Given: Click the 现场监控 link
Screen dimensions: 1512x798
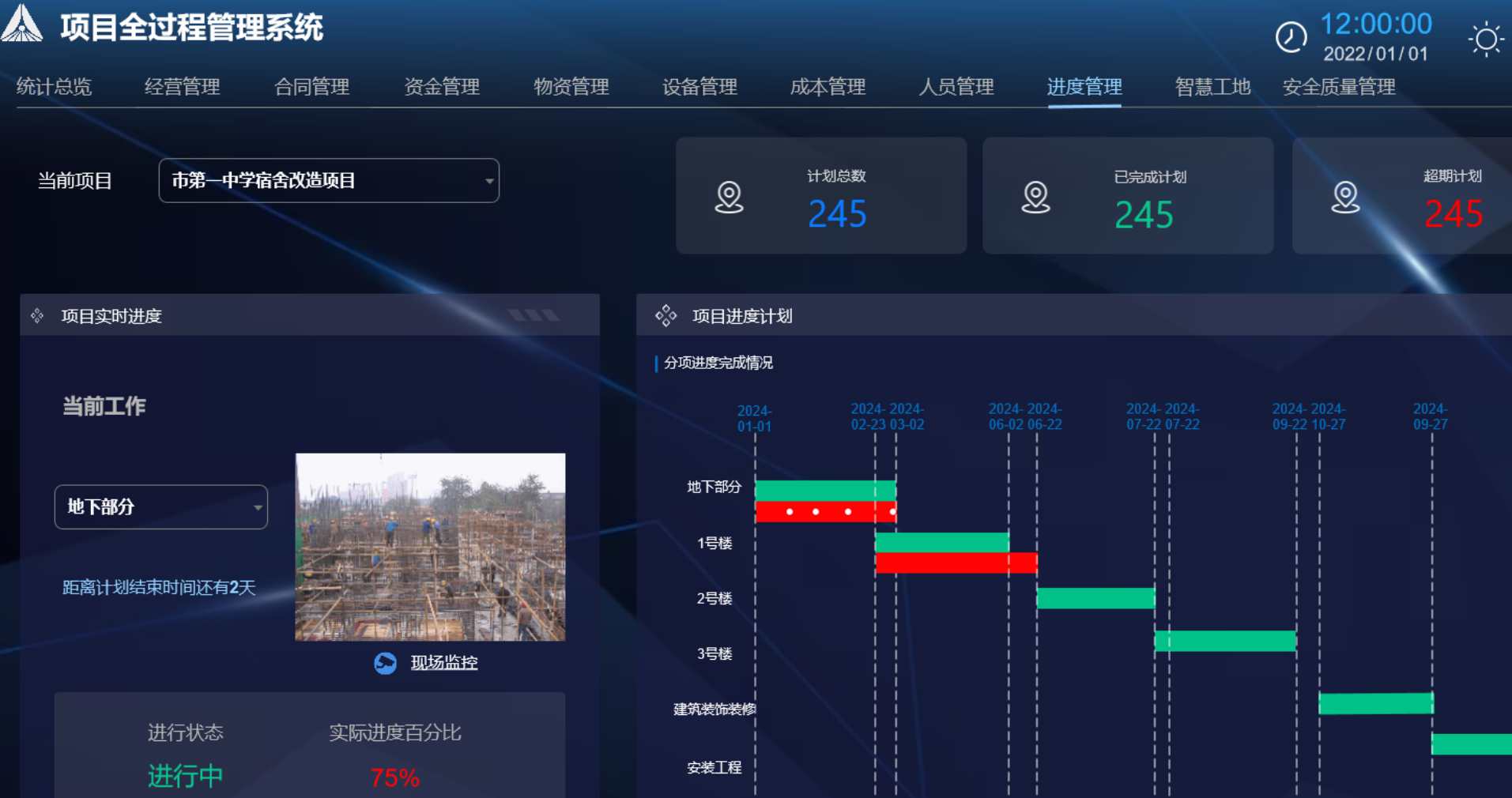Looking at the screenshot, I should (443, 663).
